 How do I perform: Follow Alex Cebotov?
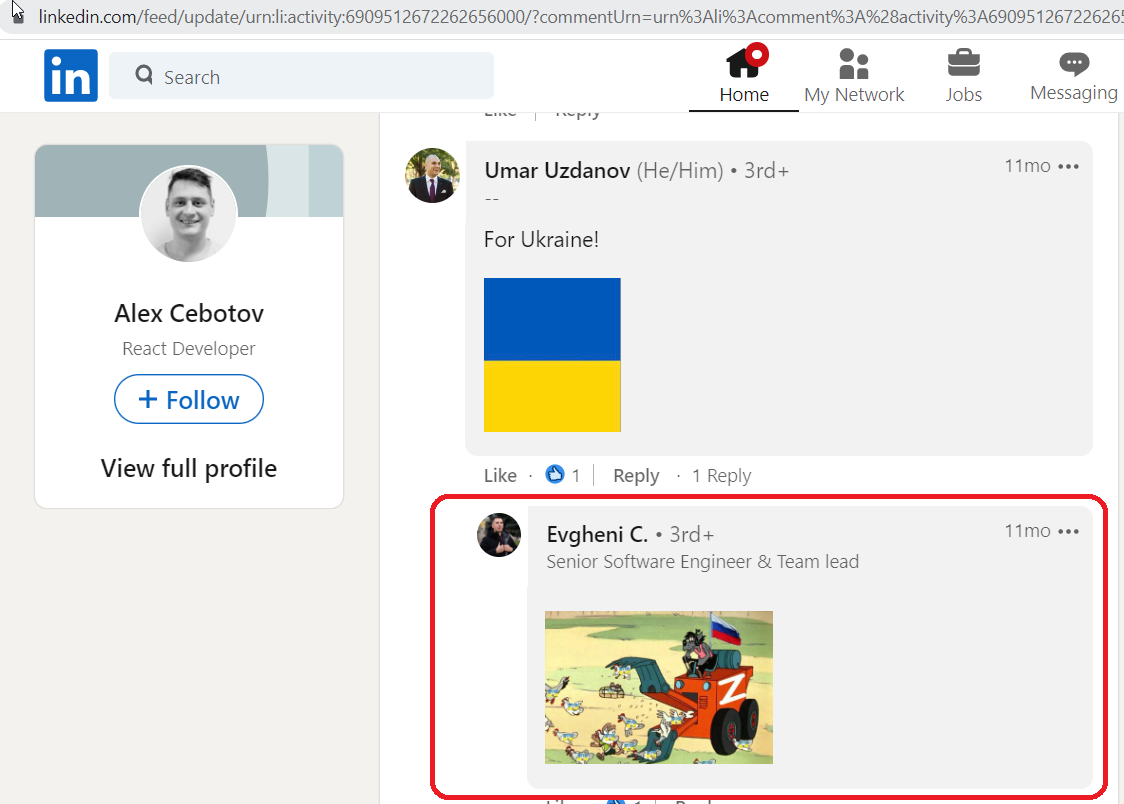(189, 399)
